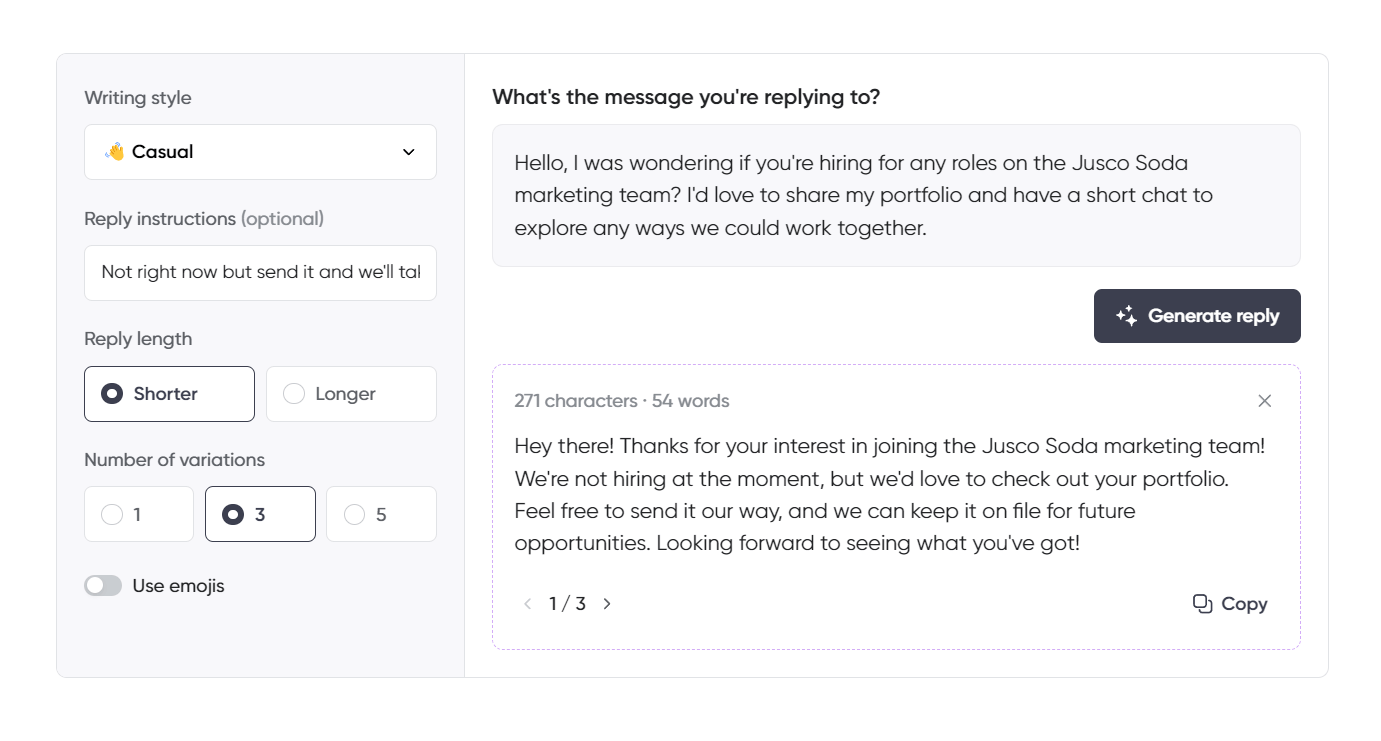Click the waving hand emoji in Casual selector
Viewport: 1381px width, 741px height.
117,151
